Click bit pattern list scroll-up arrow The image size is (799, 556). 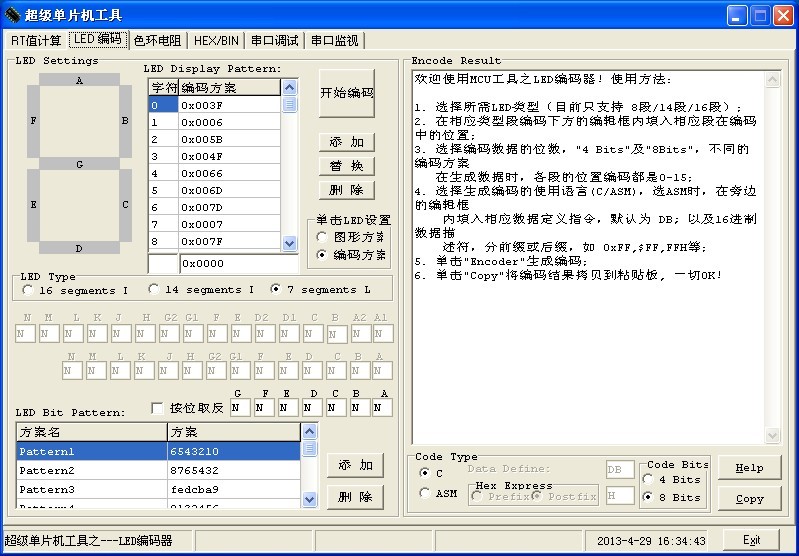tap(309, 432)
